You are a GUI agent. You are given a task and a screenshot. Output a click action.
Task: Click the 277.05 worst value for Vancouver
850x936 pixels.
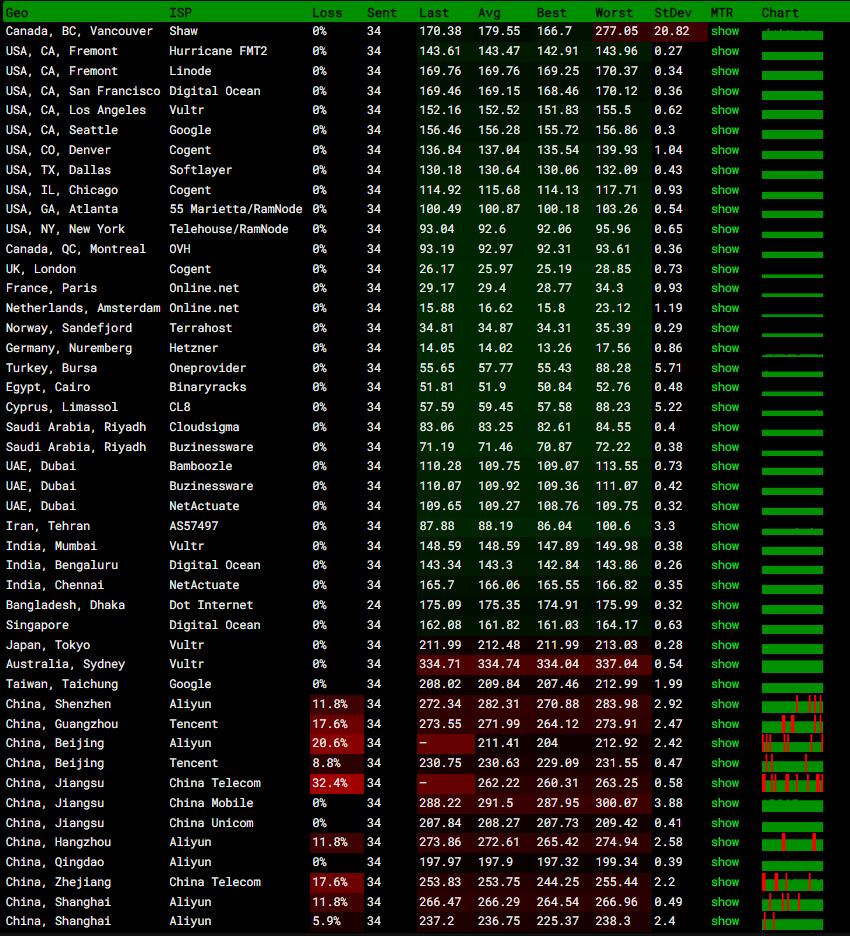pyautogui.click(x=617, y=31)
